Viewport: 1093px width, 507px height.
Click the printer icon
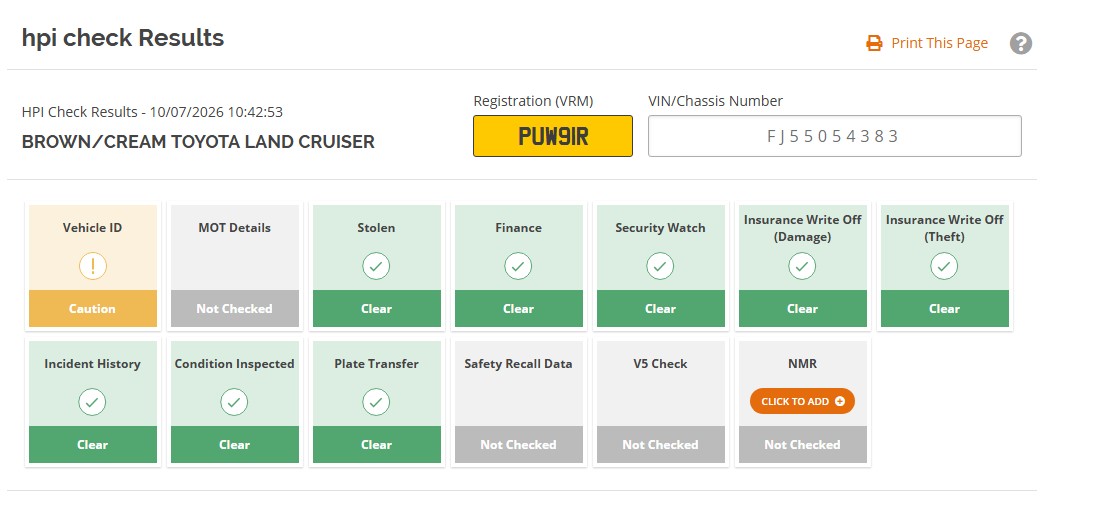873,43
